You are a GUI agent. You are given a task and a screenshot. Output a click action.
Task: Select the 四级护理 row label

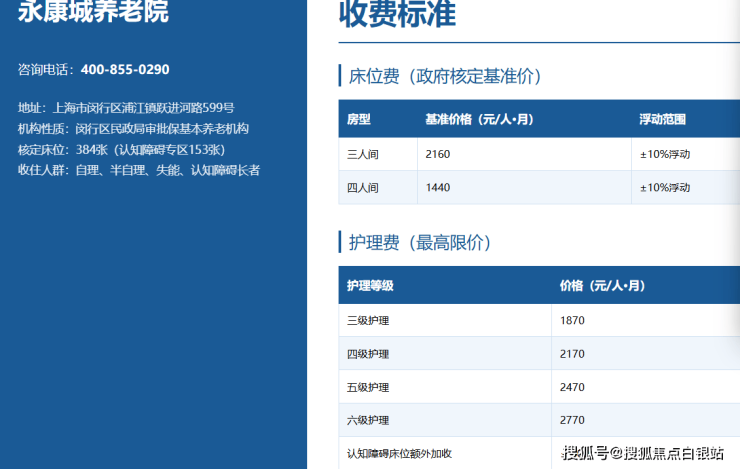point(368,354)
